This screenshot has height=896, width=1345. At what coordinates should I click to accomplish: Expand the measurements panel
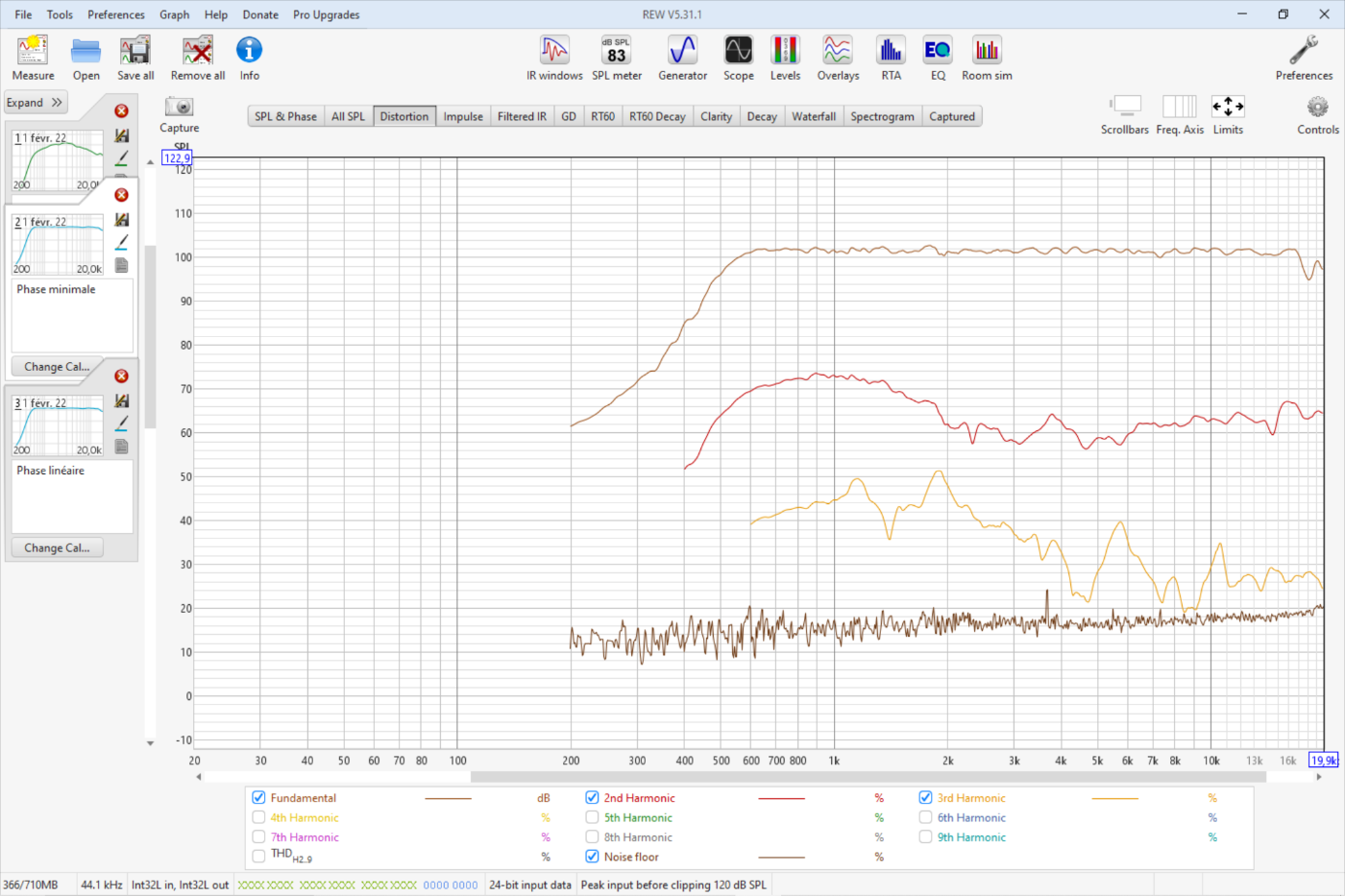[36, 103]
